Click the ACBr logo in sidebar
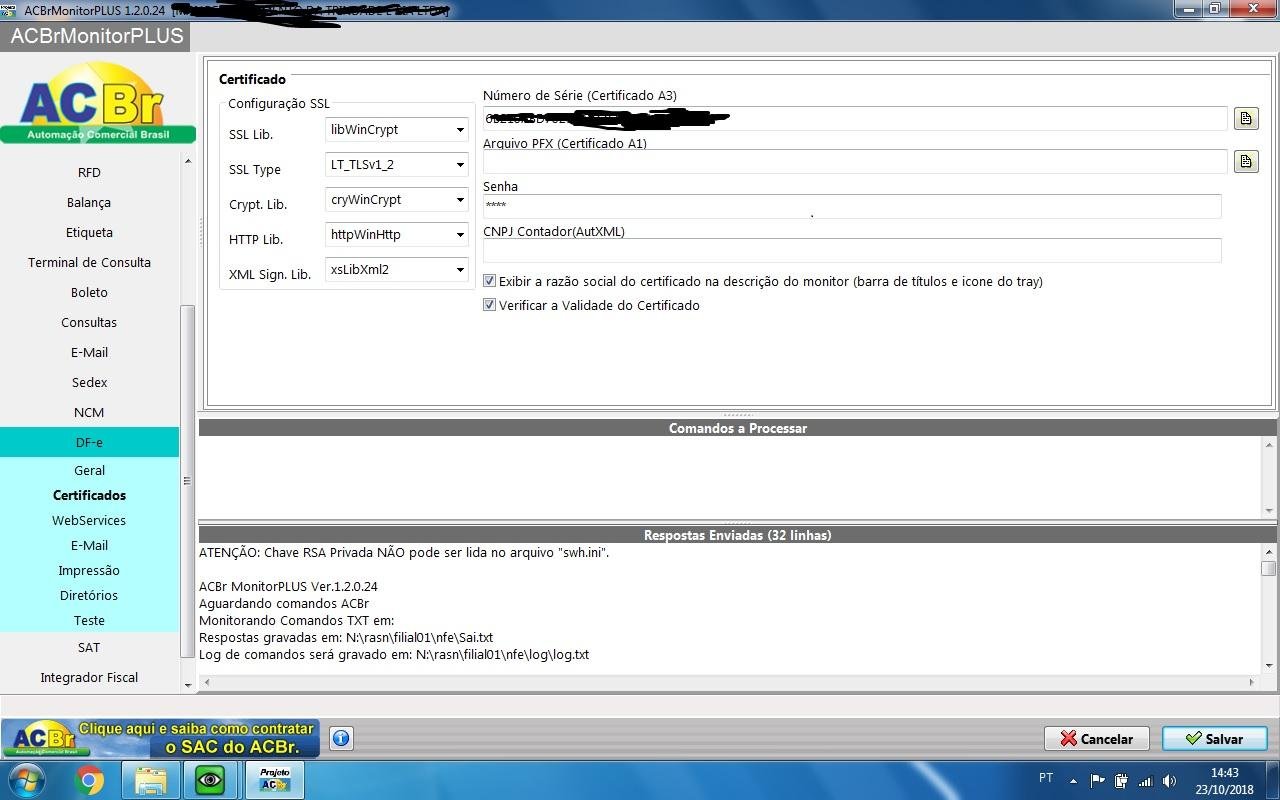This screenshot has height=800, width=1280. tap(97, 103)
